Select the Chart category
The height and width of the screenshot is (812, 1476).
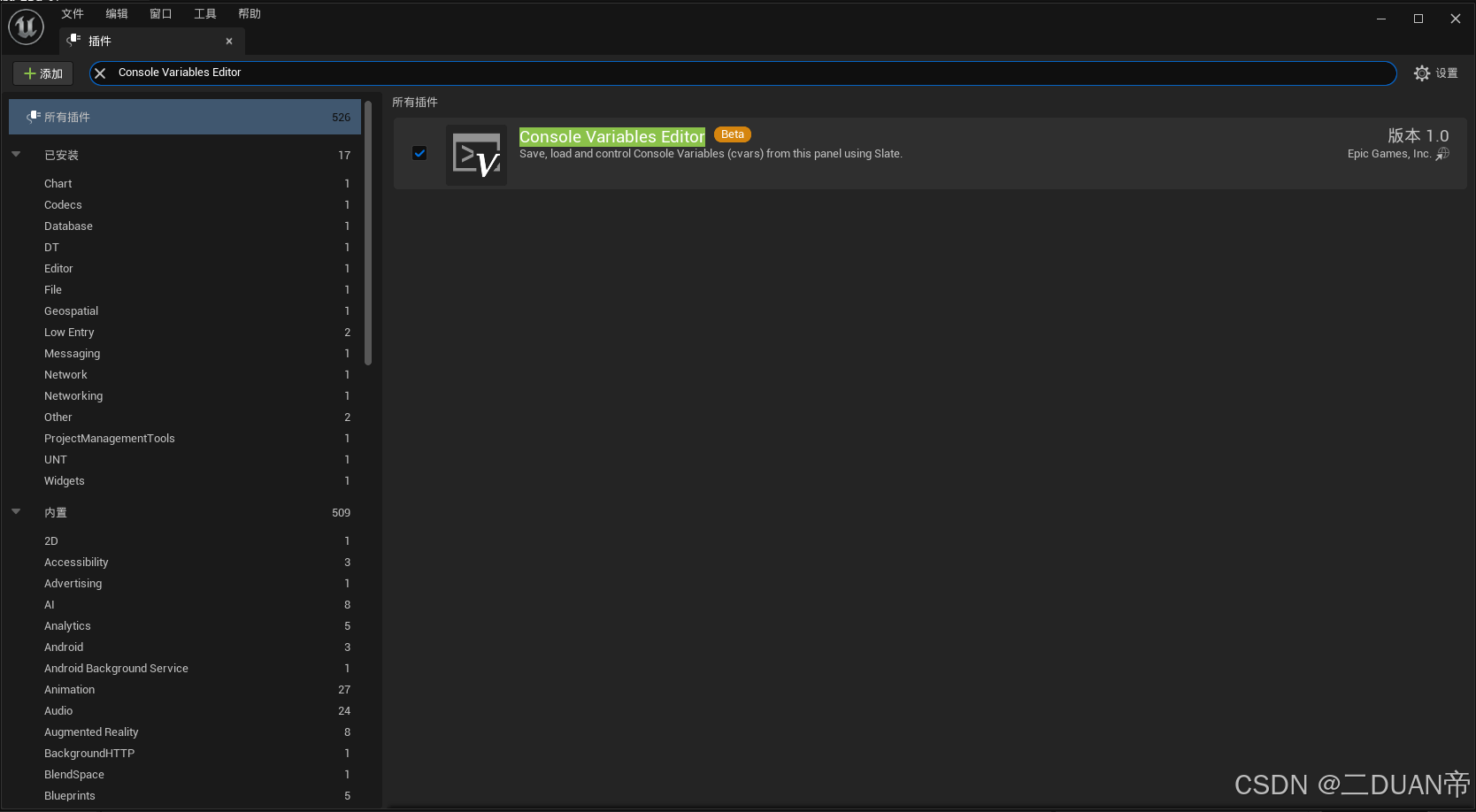click(185, 183)
